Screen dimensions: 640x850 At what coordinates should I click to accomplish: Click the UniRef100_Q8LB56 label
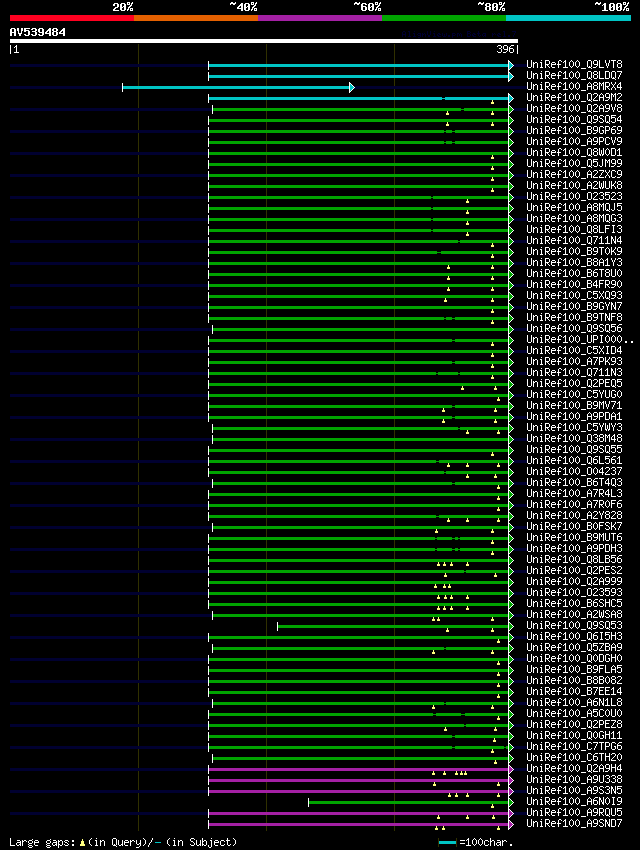point(574,559)
